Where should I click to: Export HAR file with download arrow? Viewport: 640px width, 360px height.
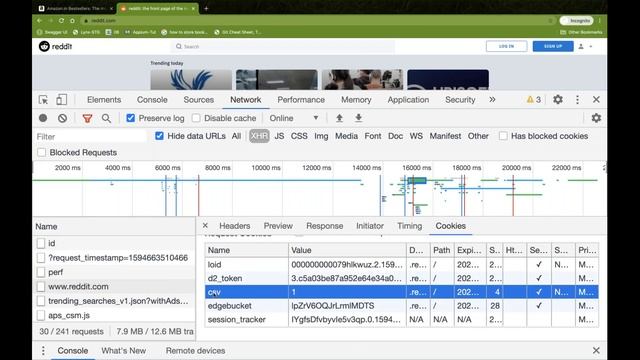pyautogui.click(x=358, y=118)
